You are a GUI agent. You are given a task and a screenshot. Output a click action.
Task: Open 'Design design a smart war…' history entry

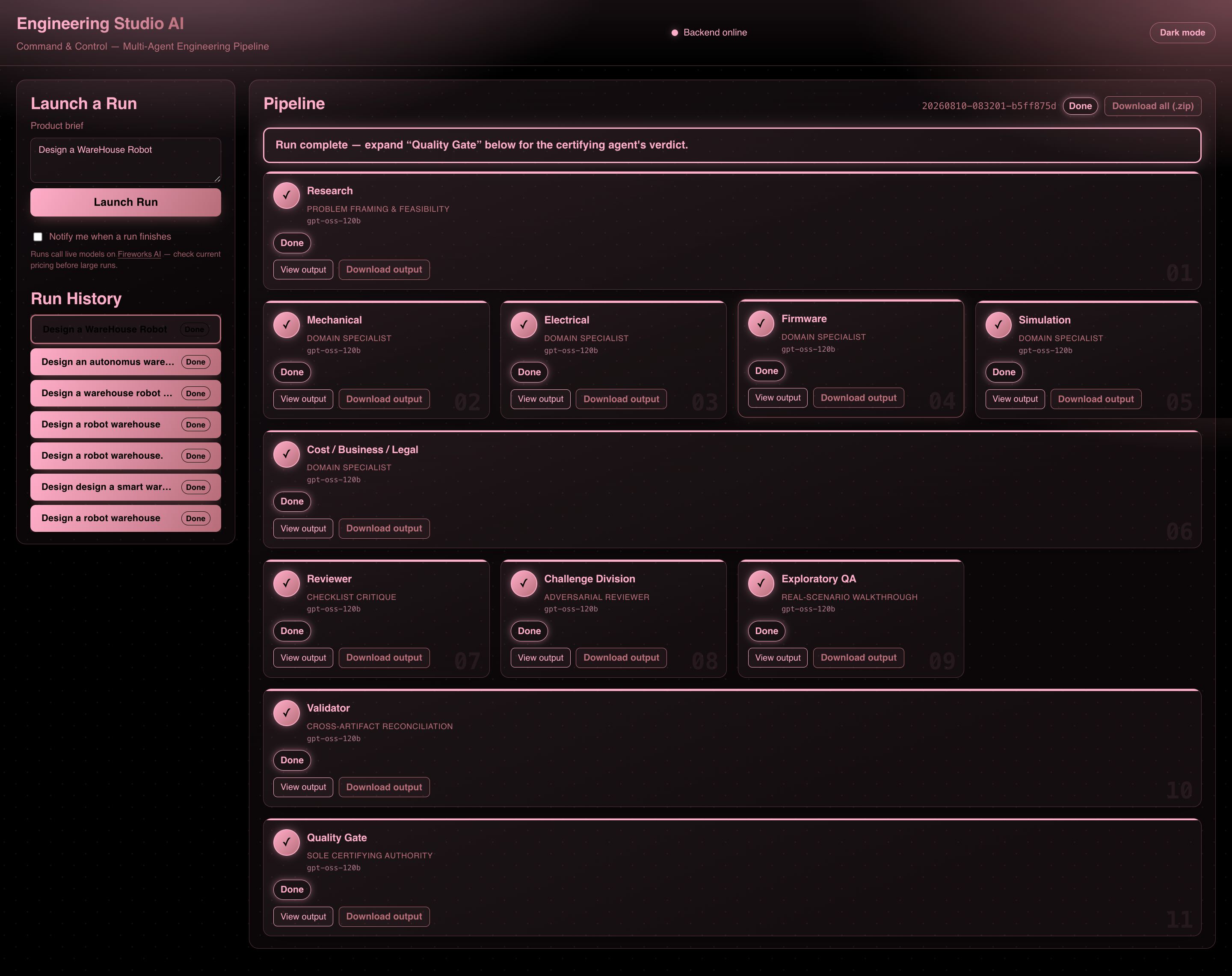coord(126,487)
